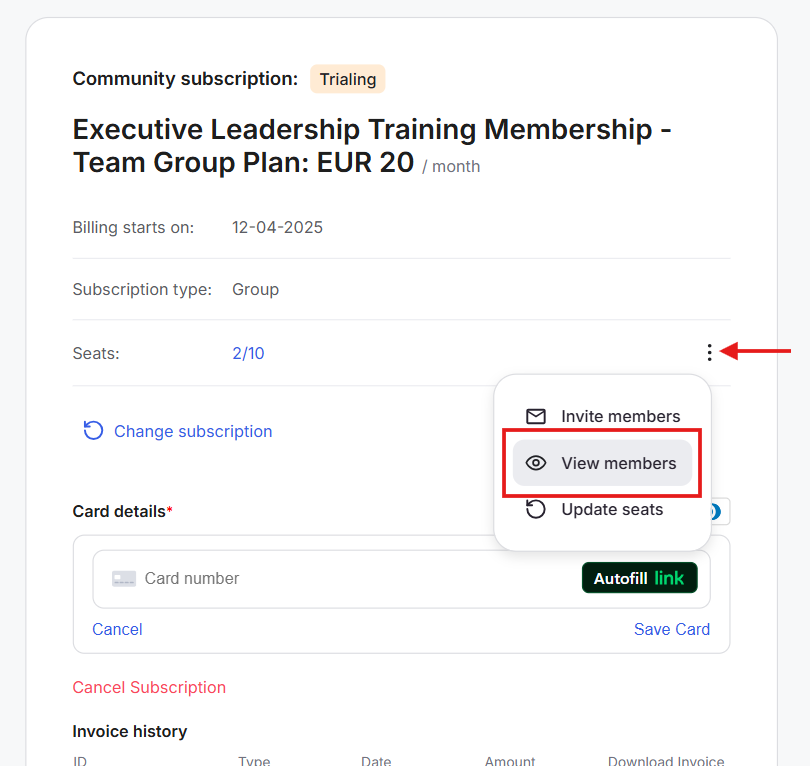
Task: Click the Amount column header in invoice history
Action: (510, 761)
